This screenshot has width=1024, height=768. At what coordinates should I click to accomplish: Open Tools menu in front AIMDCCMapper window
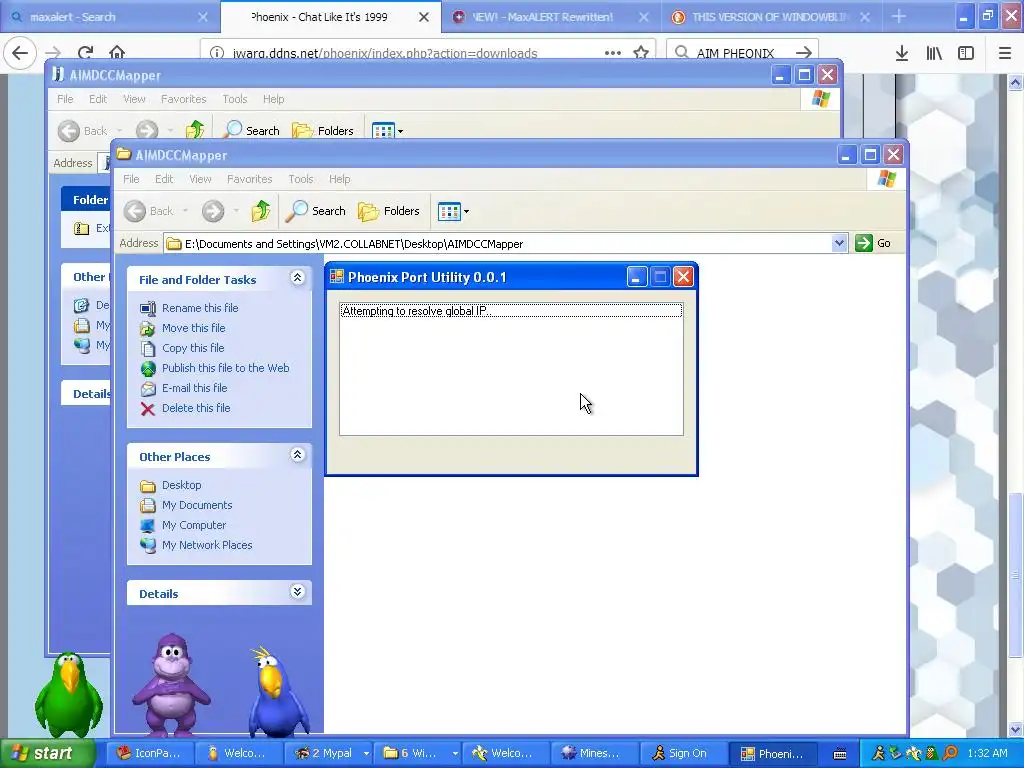click(x=301, y=179)
